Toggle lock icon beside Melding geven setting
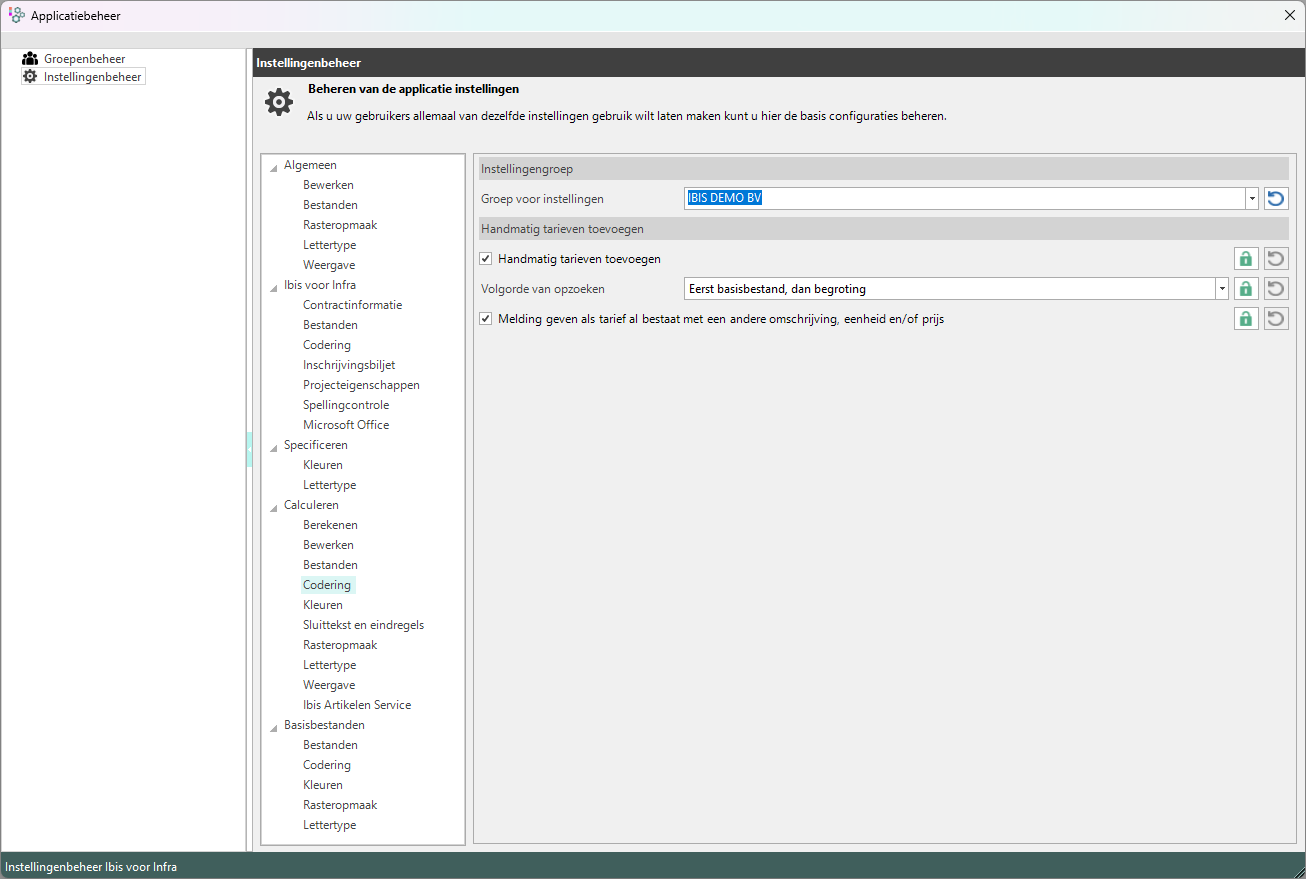This screenshot has height=879, width=1306. tap(1245, 319)
